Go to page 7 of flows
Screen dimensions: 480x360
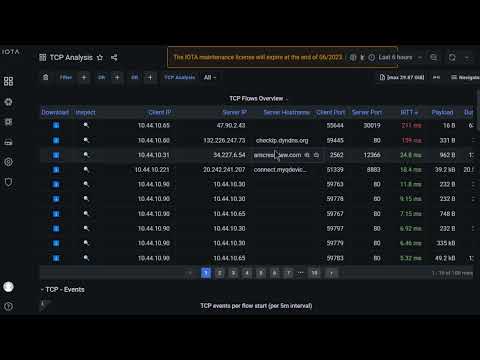coord(288,273)
